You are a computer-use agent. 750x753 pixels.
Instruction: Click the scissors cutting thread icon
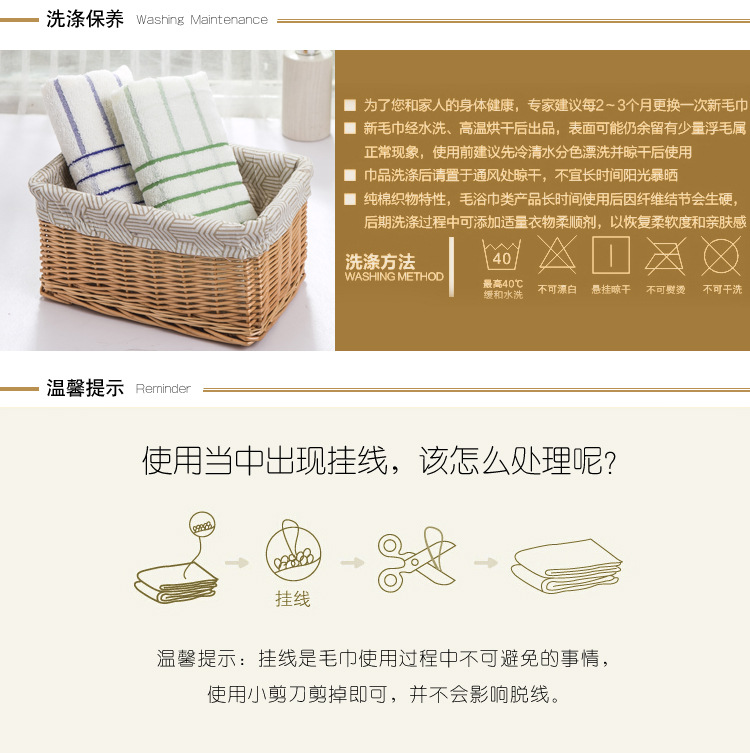416,560
